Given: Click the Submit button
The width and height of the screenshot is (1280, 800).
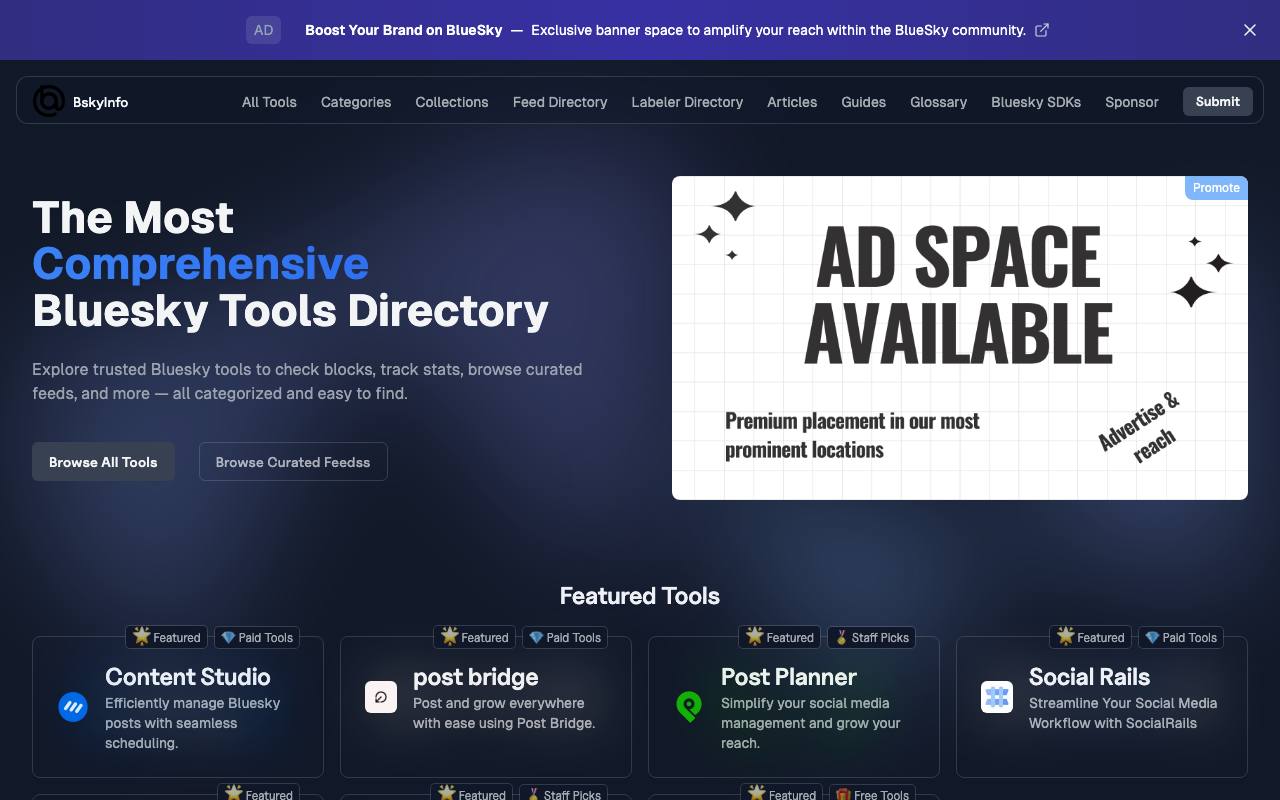Looking at the screenshot, I should click(1218, 101).
